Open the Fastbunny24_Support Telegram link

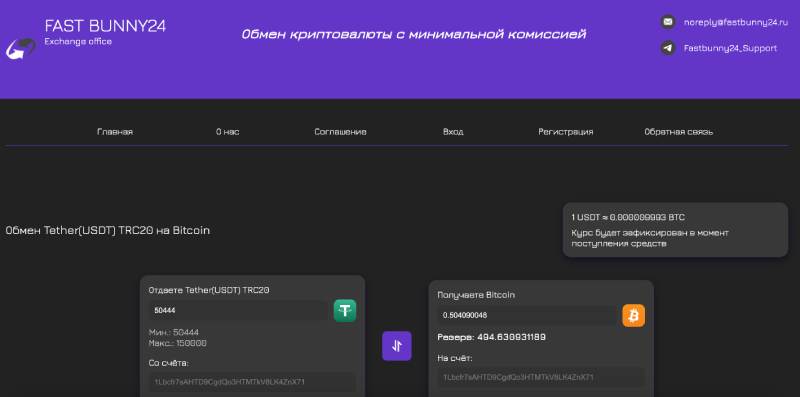[x=730, y=48]
